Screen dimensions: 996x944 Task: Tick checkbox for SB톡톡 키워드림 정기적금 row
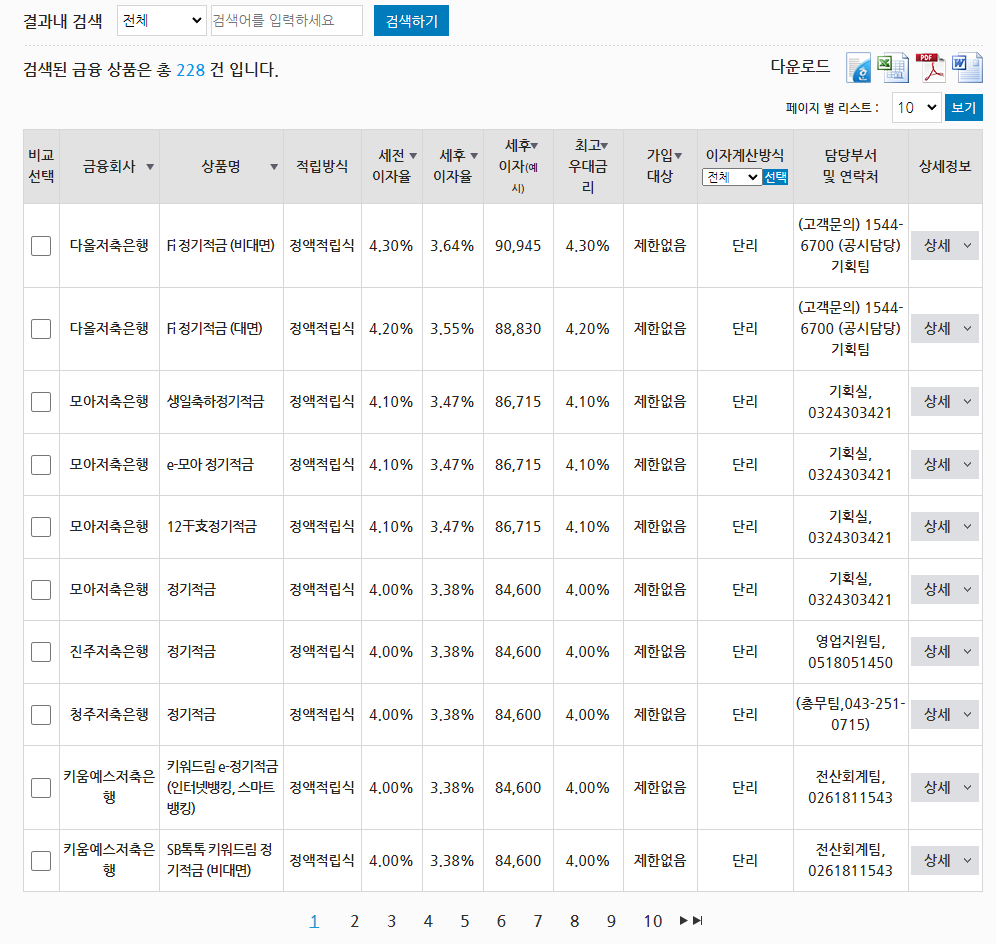[x=41, y=861]
